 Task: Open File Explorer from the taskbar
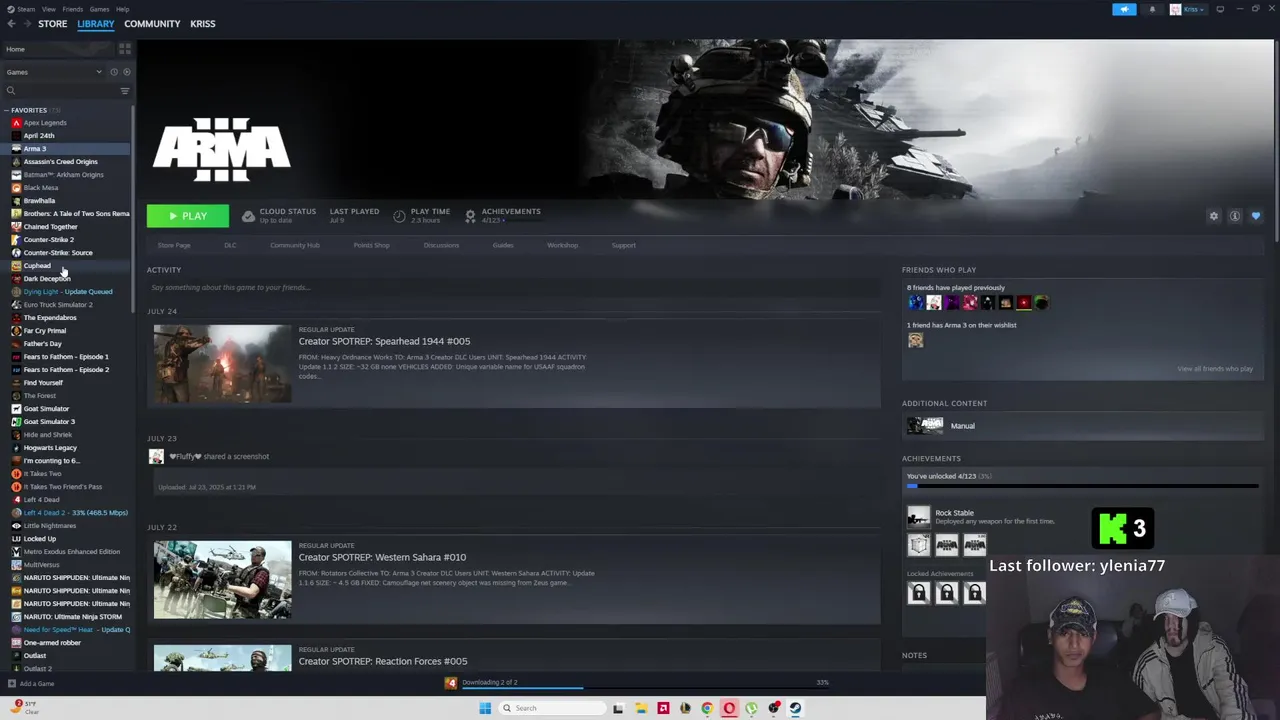[x=641, y=708]
